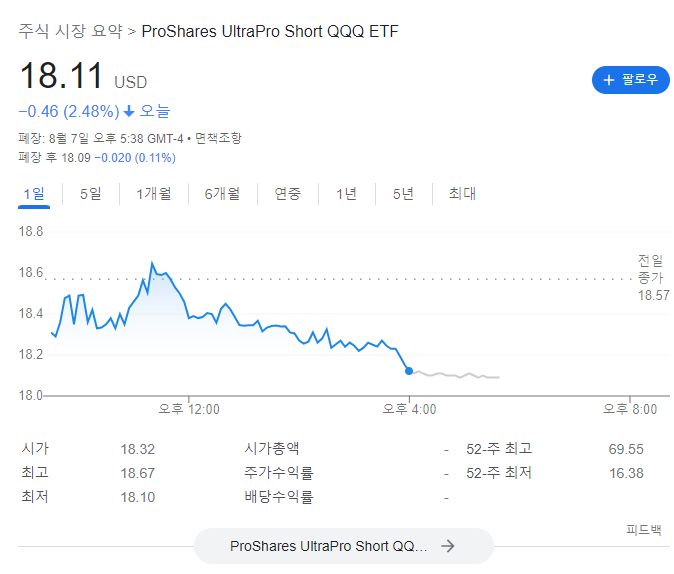Click the 전일 종가 18.57 label
This screenshot has height=574, width=674.
pos(653,278)
